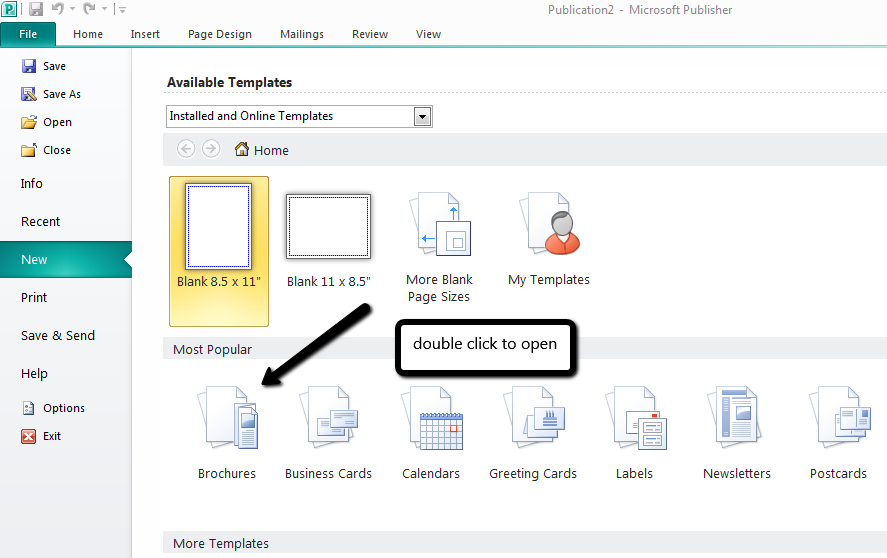Viewport: 887px width, 558px height.
Task: Open the Page Design tab
Action: tap(219, 35)
